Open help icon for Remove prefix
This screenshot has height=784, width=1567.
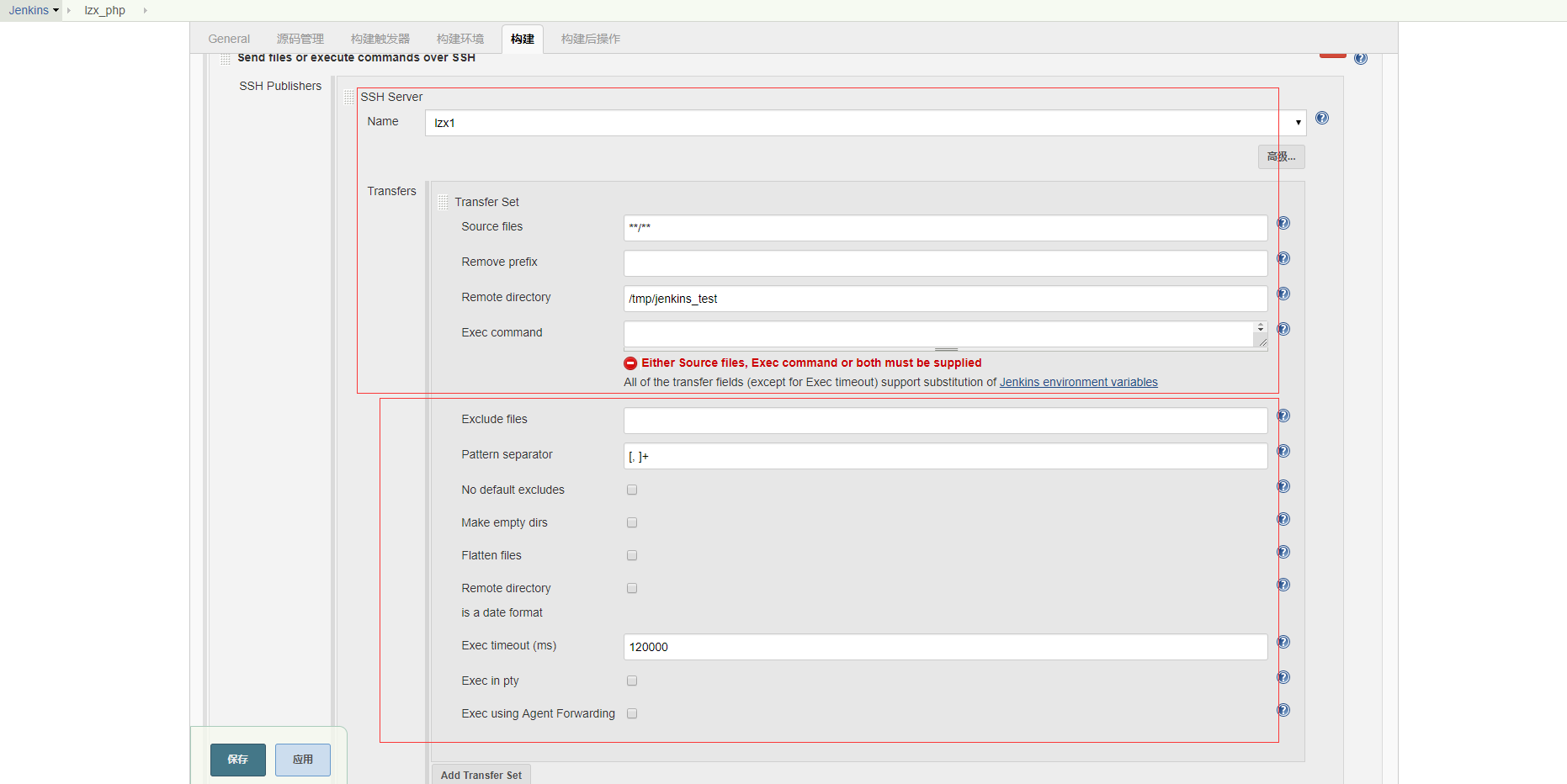pos(1283,258)
